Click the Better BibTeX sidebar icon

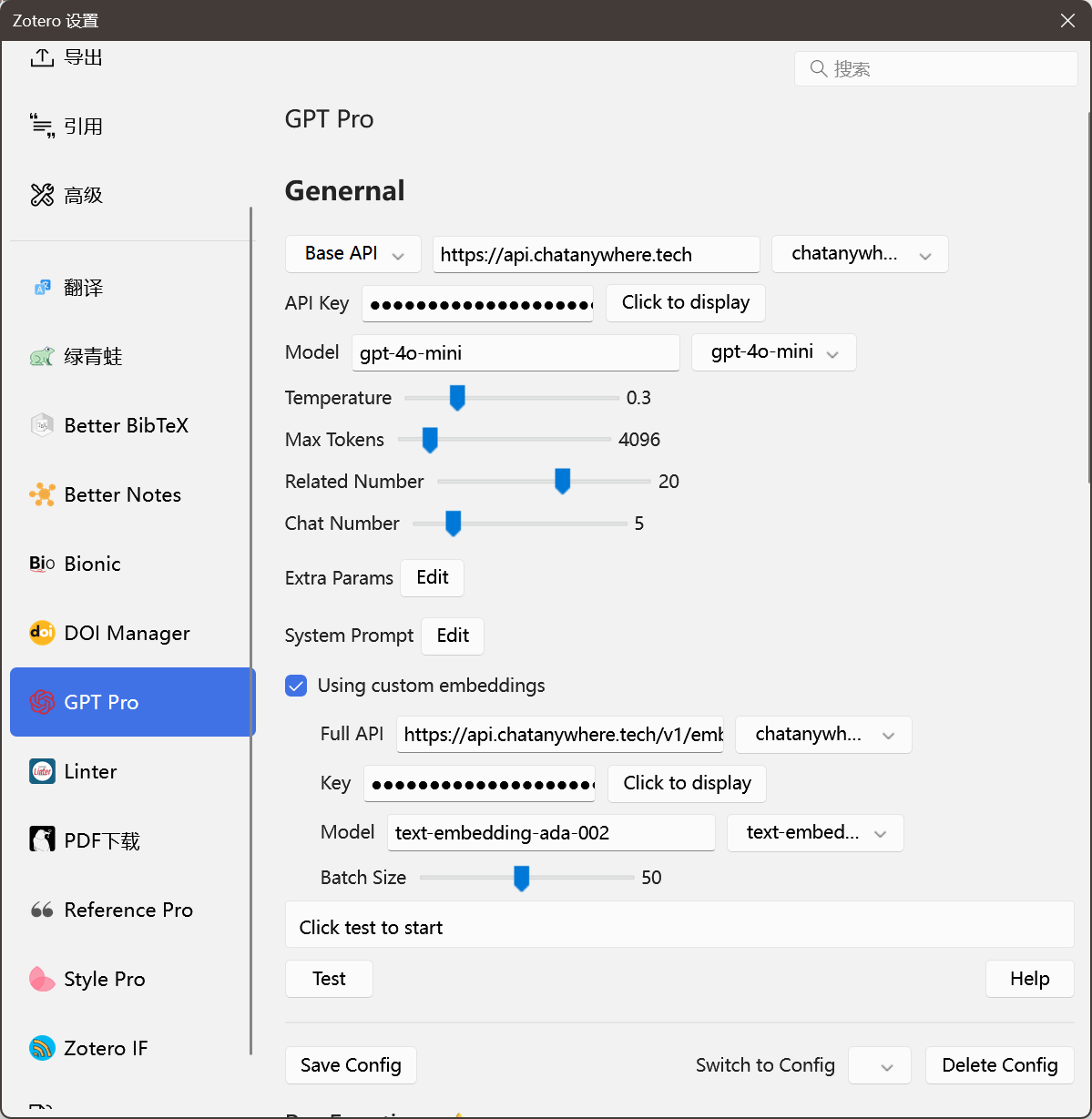click(42, 425)
